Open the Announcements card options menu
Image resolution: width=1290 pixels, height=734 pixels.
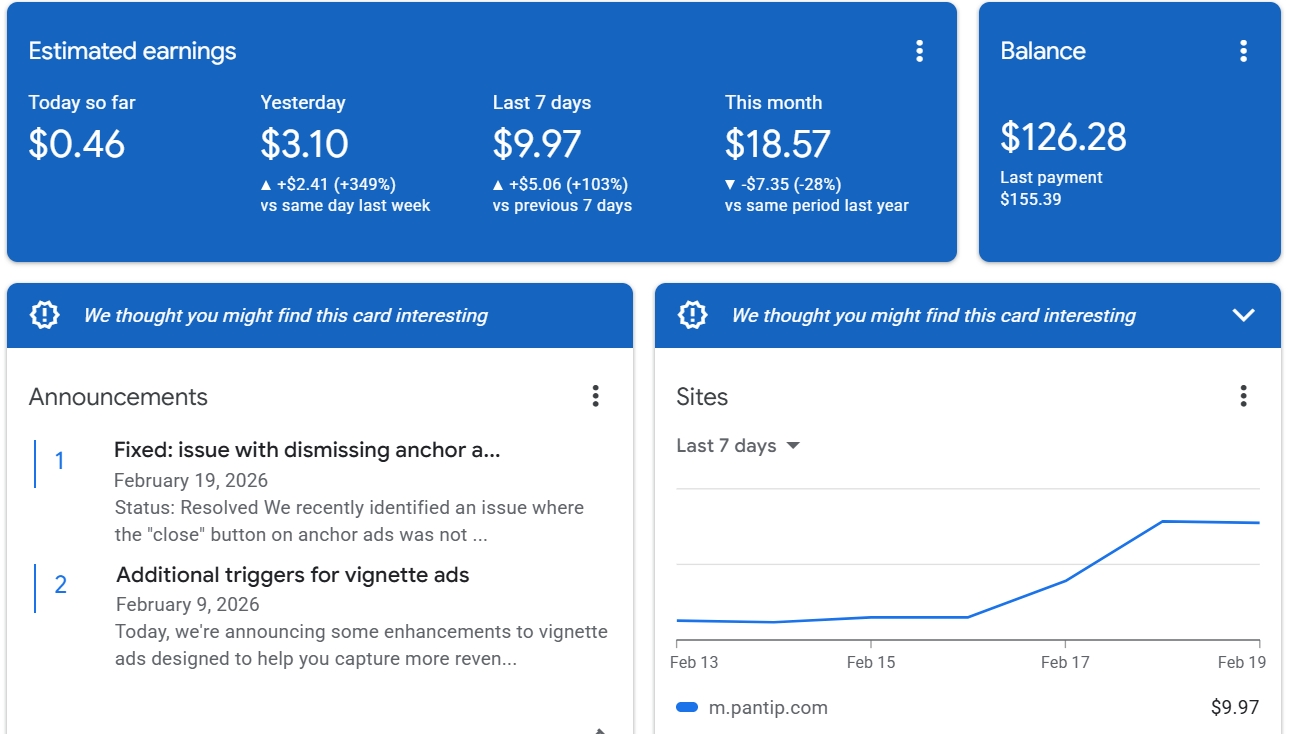tap(595, 396)
